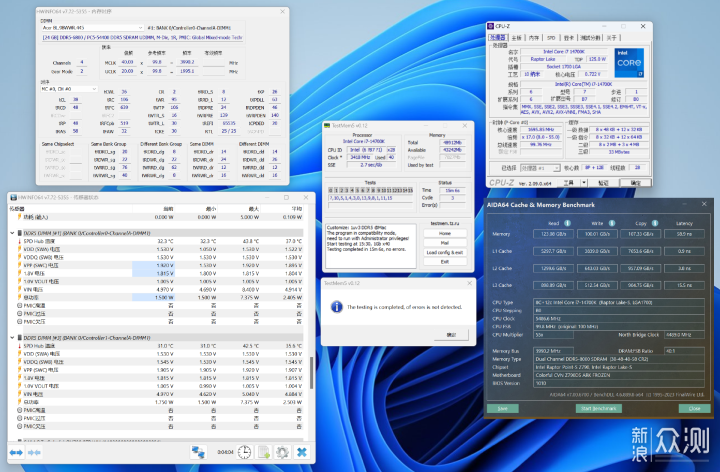Click first VIN row current value 4.970 V

click(164, 290)
